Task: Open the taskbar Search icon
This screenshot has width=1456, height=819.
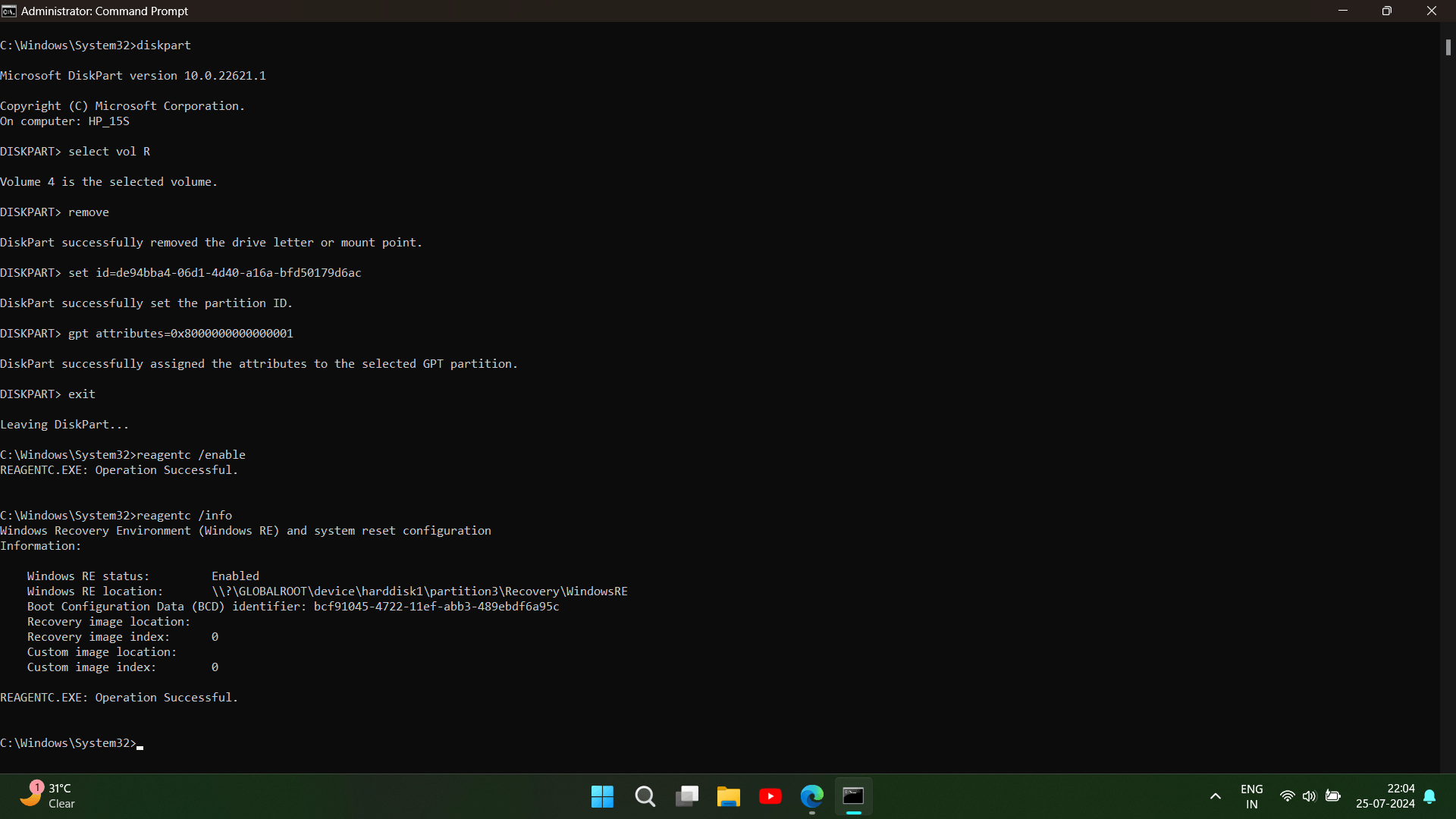Action: tap(645, 796)
